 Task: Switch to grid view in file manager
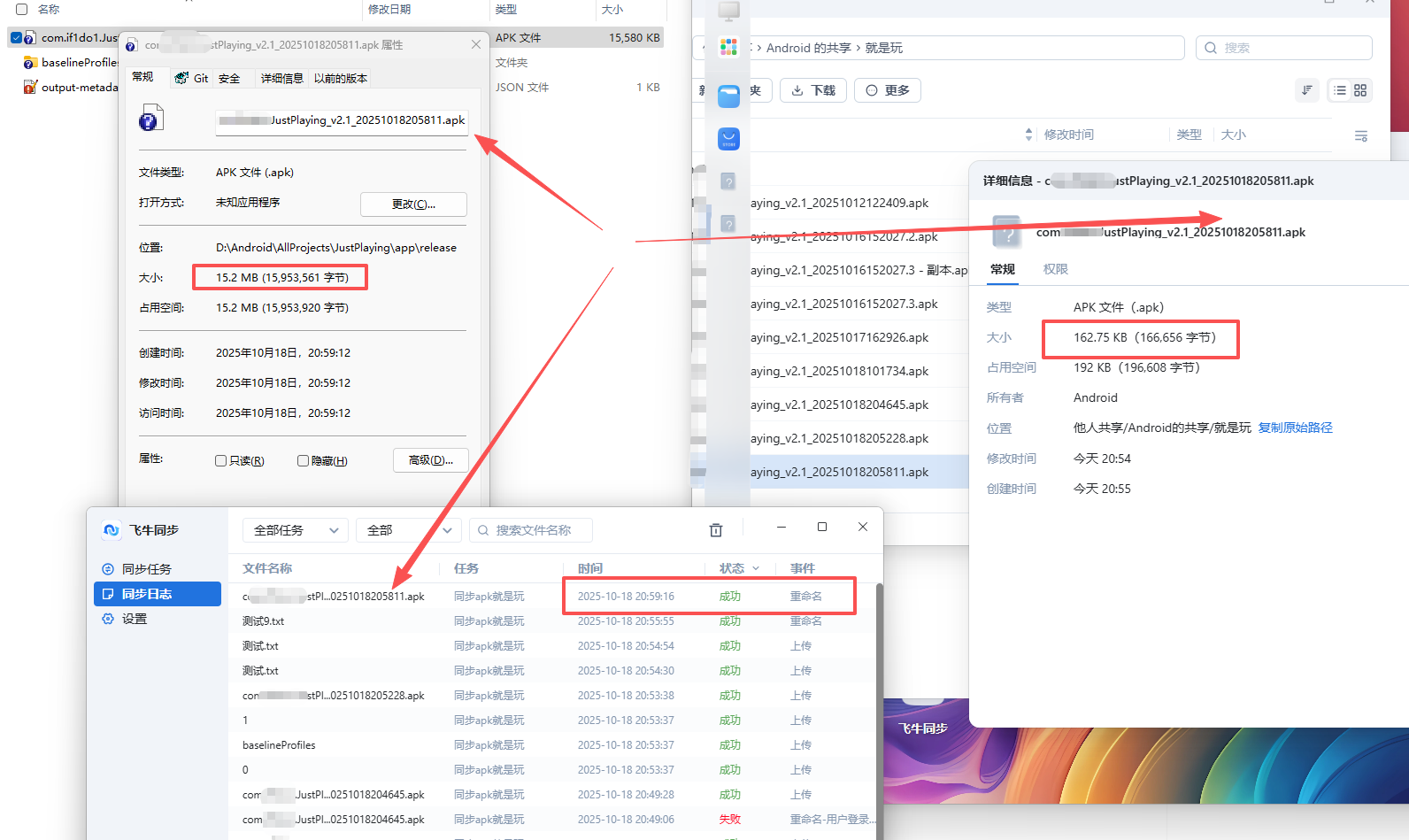[x=1360, y=90]
